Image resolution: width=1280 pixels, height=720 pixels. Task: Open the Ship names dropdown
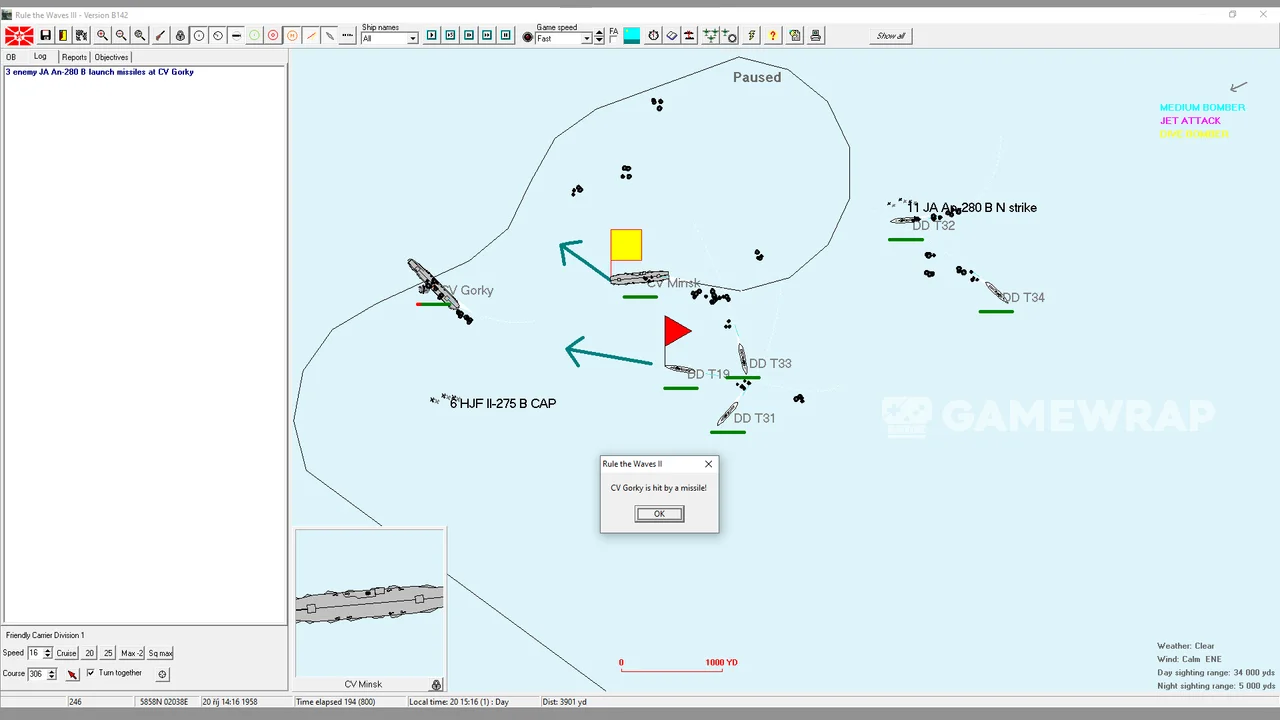coord(412,39)
